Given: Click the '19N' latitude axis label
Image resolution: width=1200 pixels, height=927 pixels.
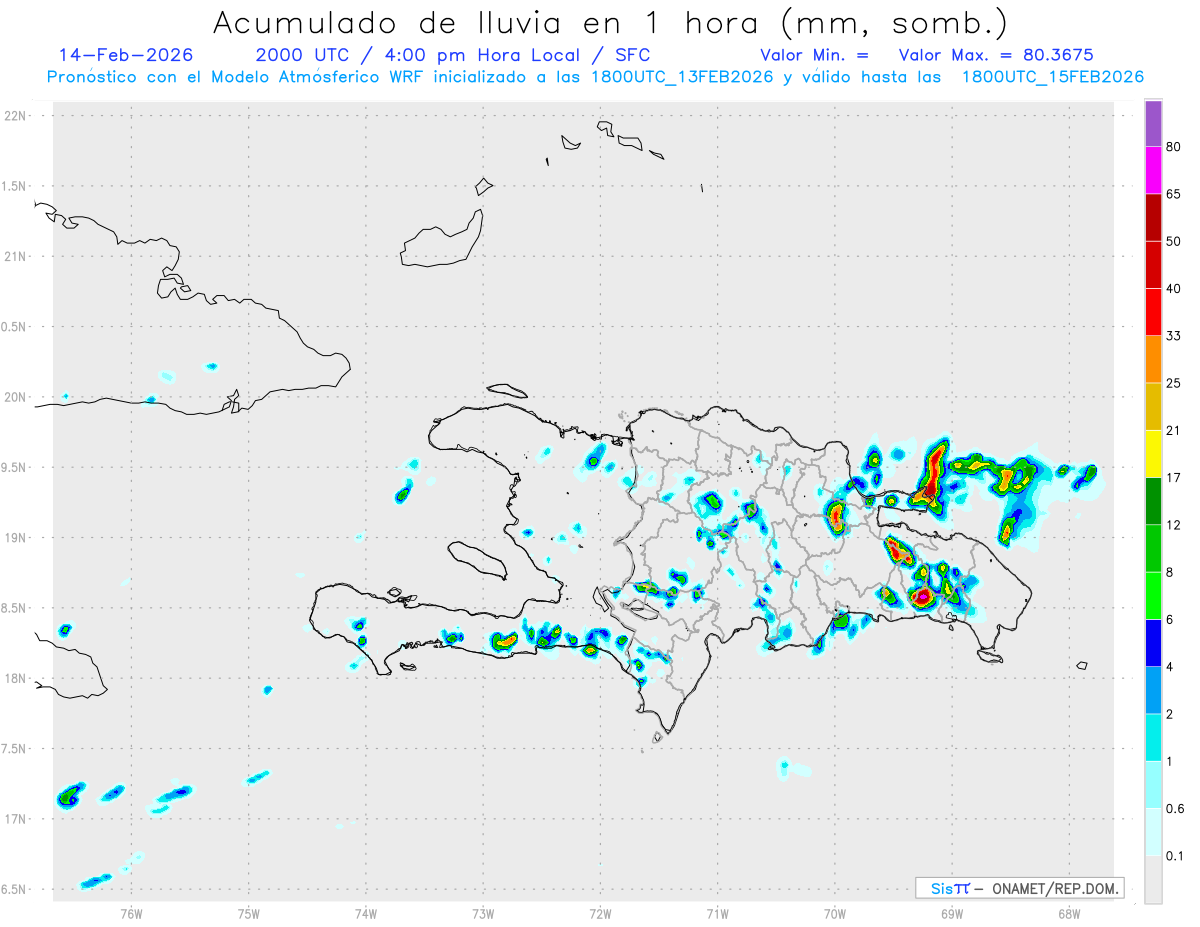Looking at the screenshot, I should (x=14, y=537).
